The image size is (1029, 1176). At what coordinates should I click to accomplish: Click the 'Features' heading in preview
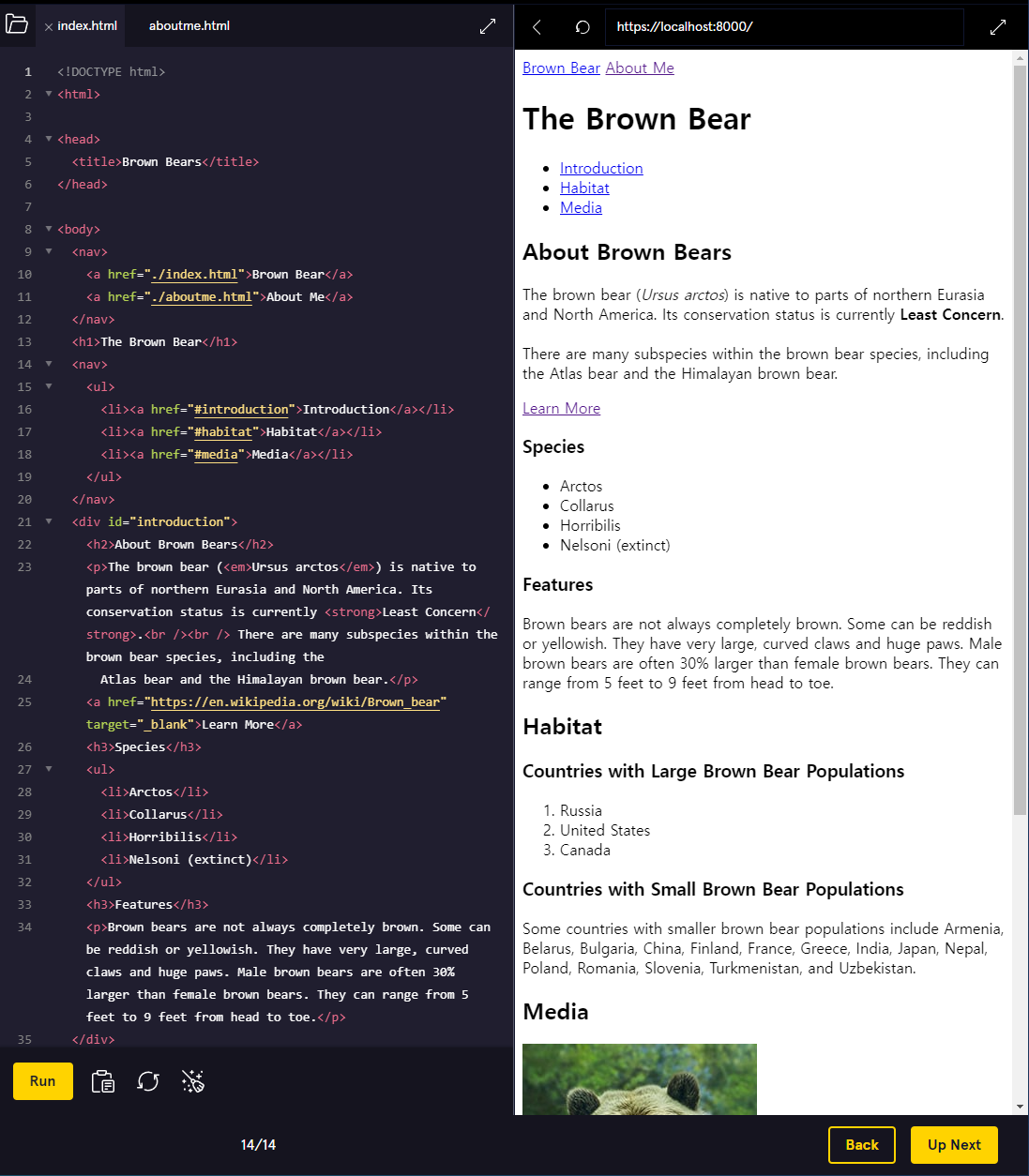558,584
